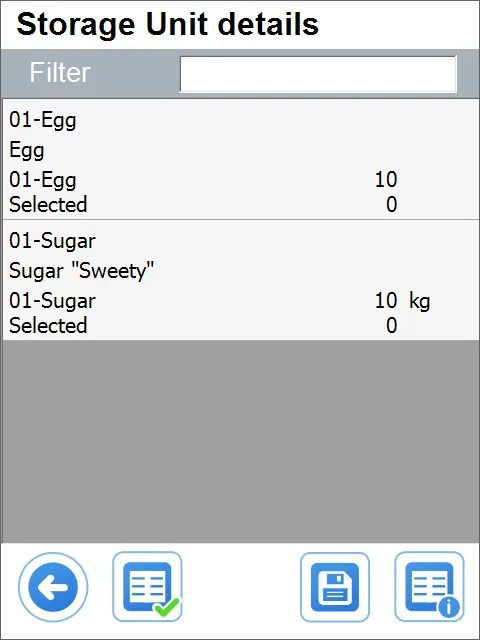This screenshot has height=640, width=480.
Task: Click the Storage Unit details heading
Action: [x=167, y=24]
